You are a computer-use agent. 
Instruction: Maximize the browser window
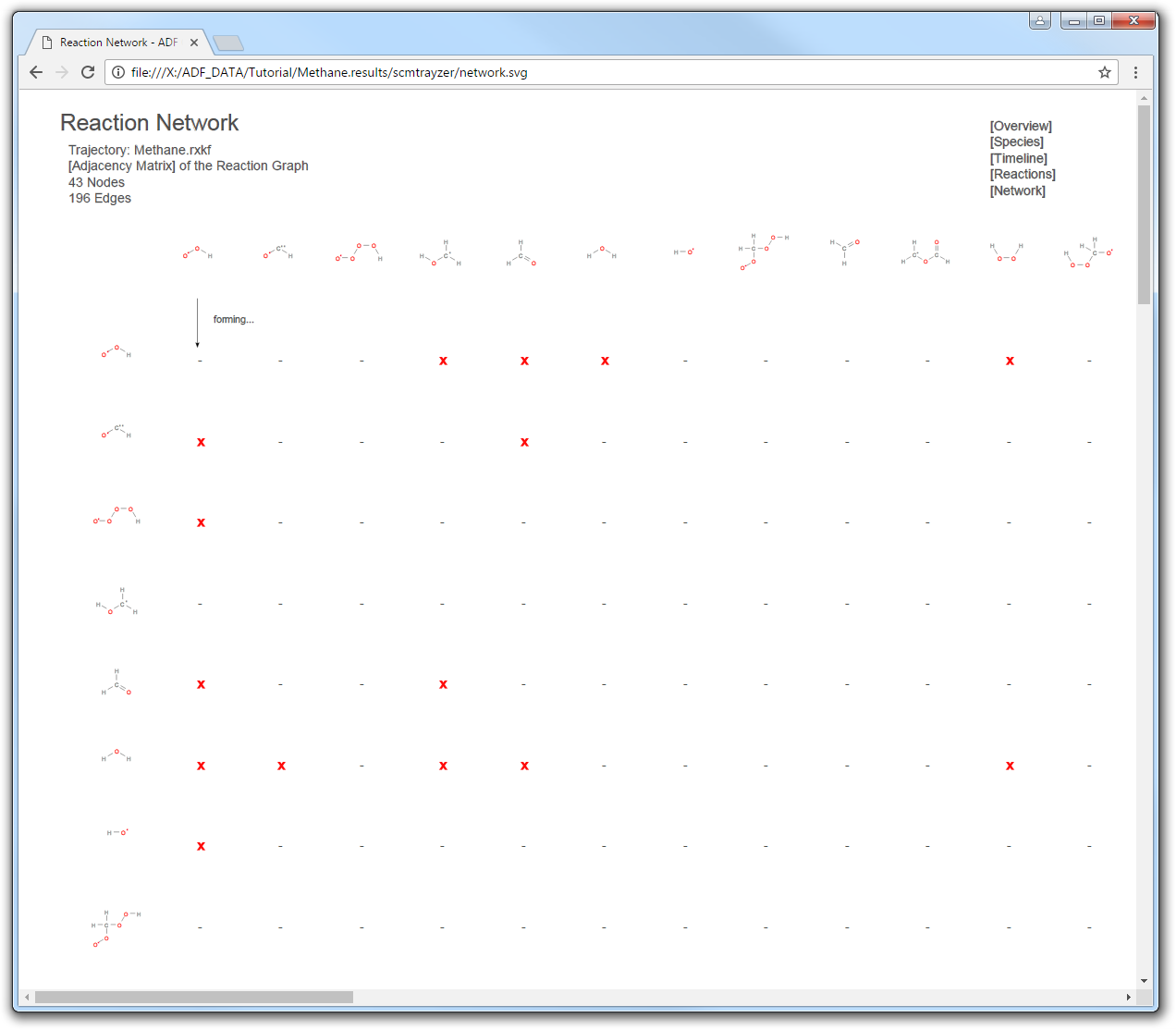click(x=1098, y=20)
